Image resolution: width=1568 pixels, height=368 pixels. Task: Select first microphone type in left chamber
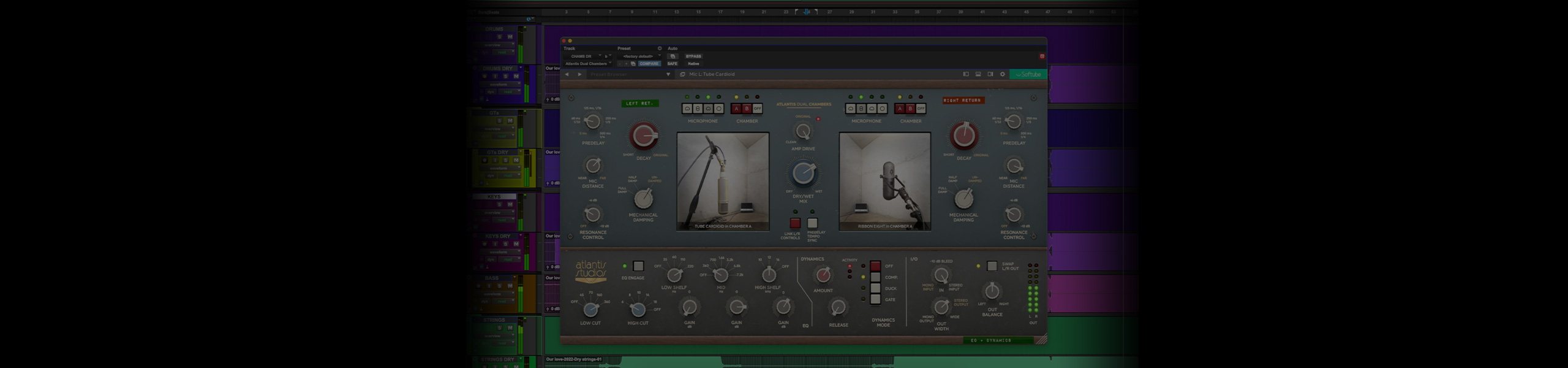pos(687,109)
